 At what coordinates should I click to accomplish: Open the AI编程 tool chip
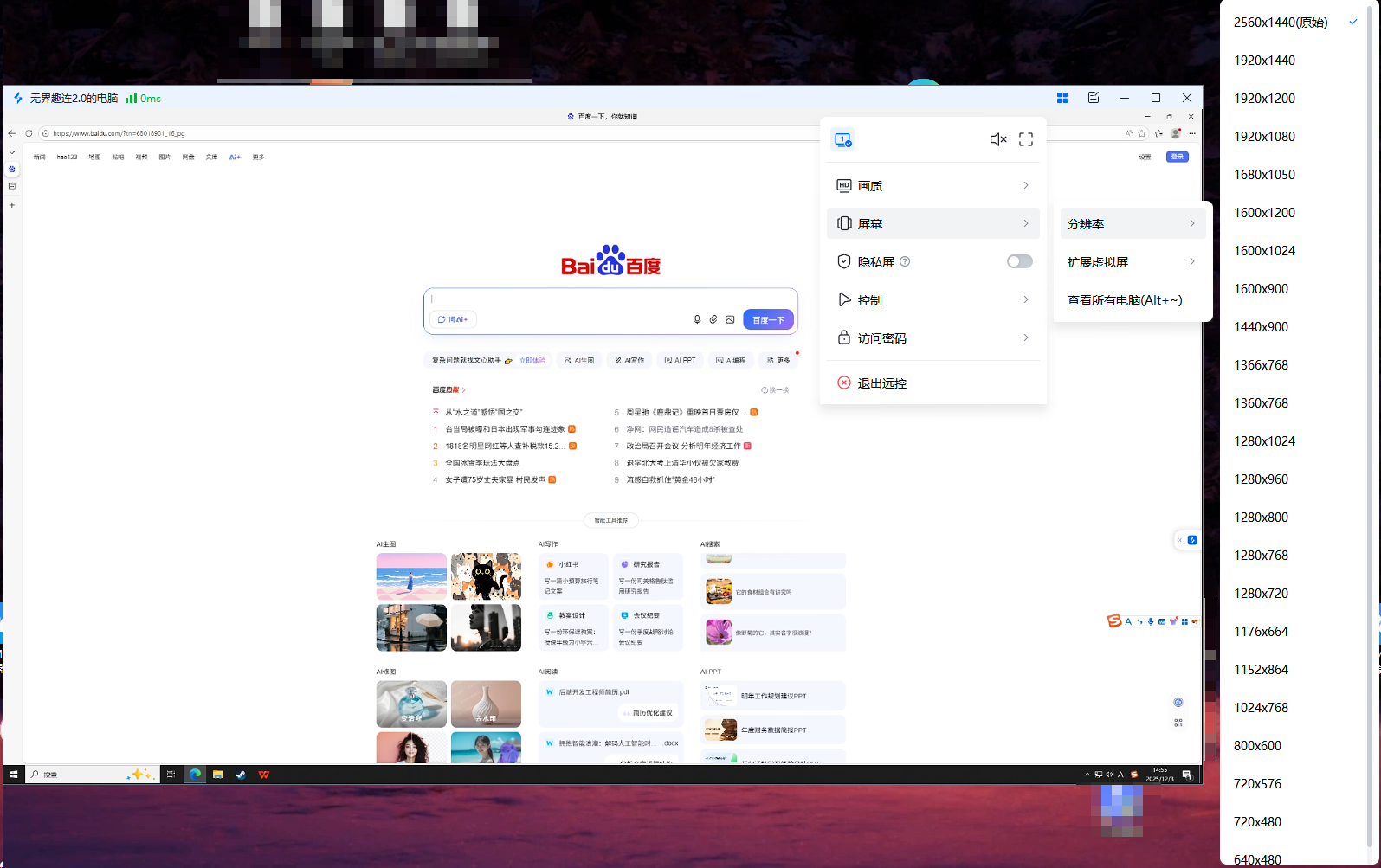(x=731, y=360)
